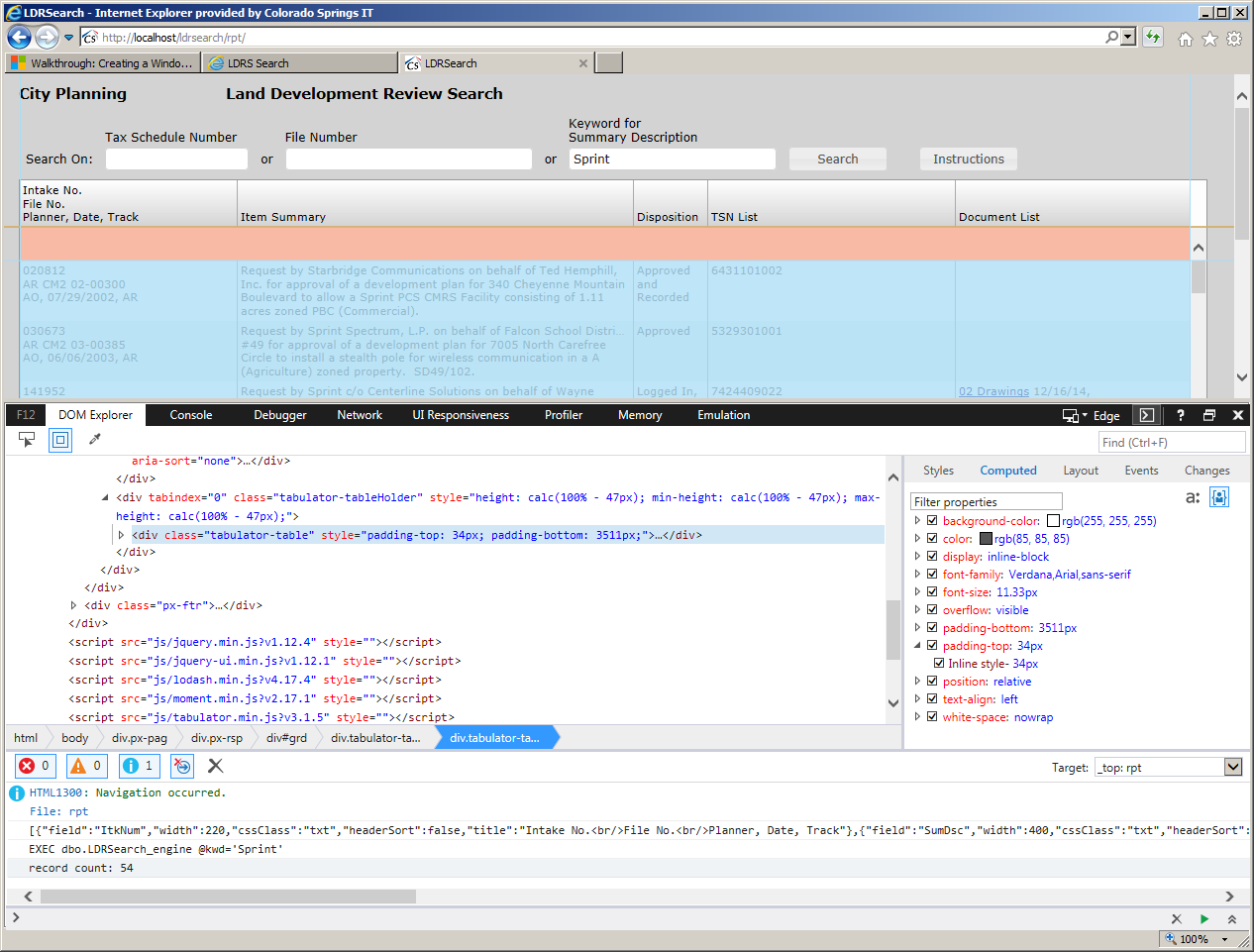Toggle element highlighting in DOM Explorer

click(x=59, y=440)
